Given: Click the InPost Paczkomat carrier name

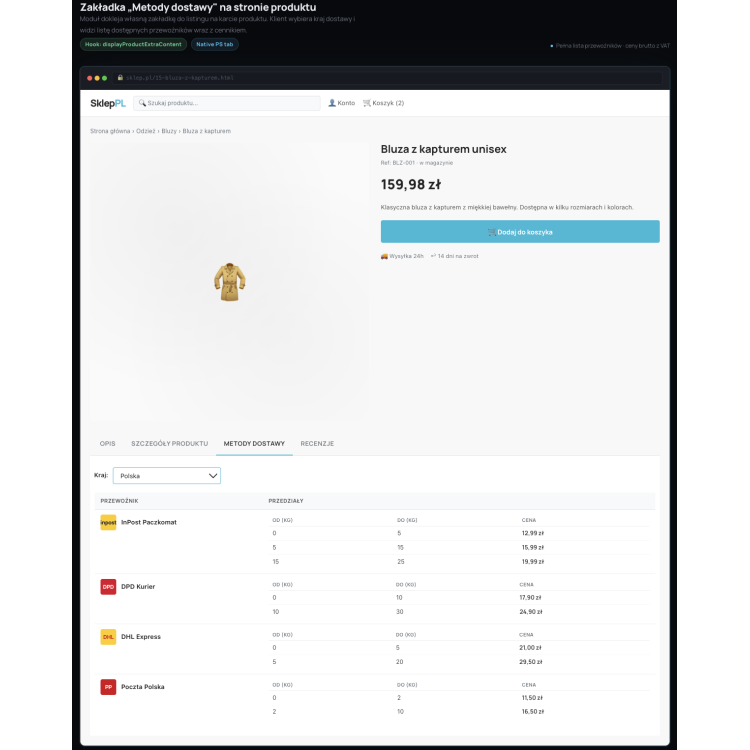Looking at the screenshot, I should point(149,523).
